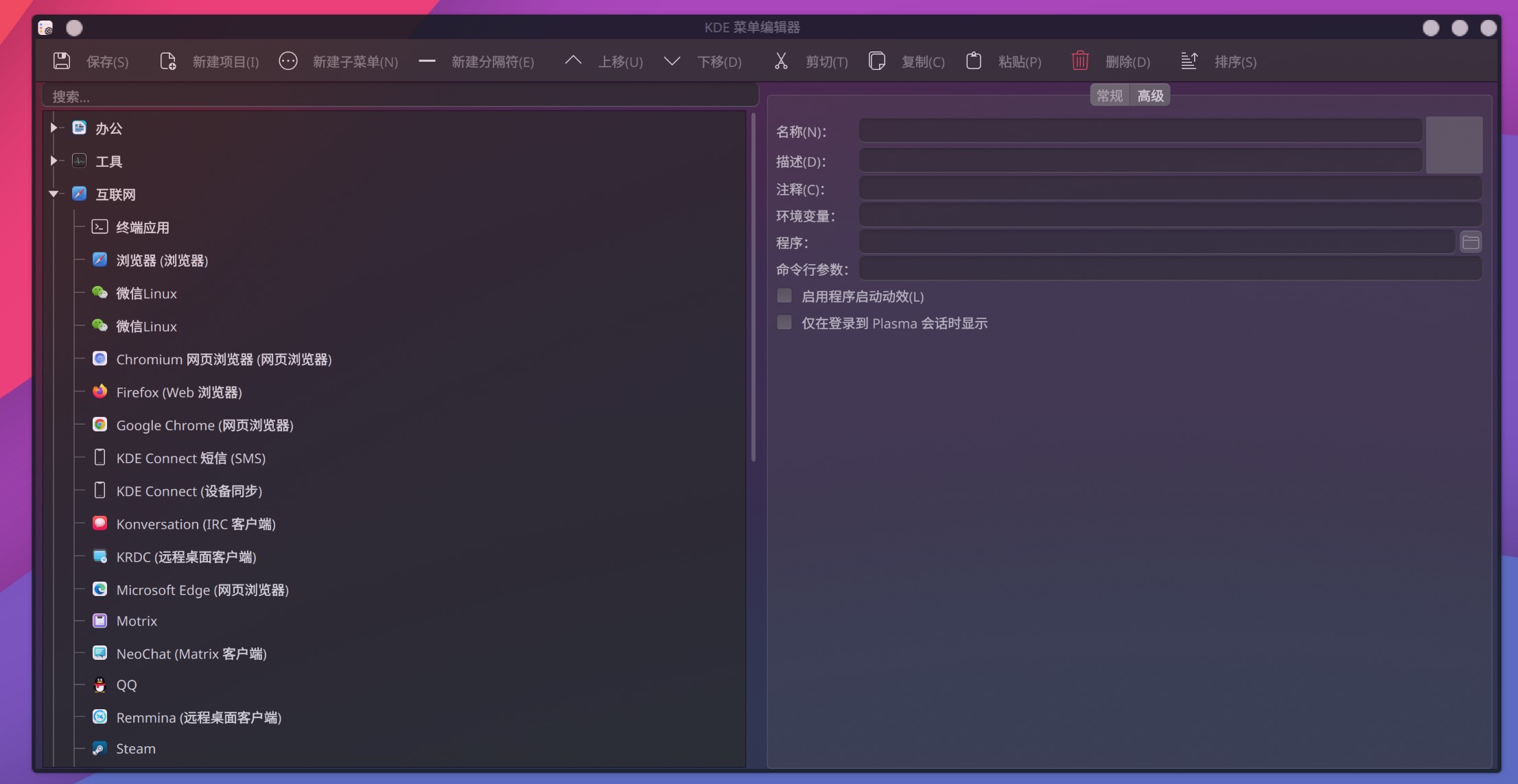Select Firefox (Web 浏览器) entry

[179, 392]
